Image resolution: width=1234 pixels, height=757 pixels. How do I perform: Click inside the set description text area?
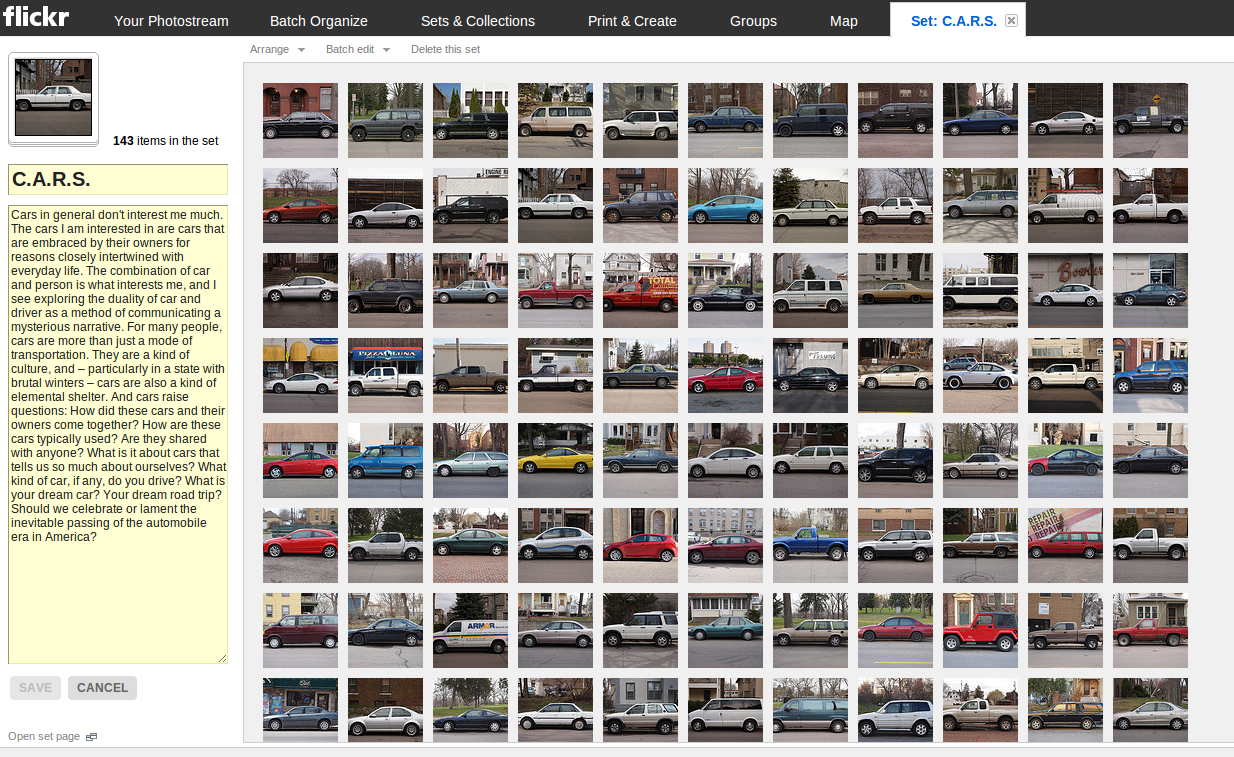(x=118, y=600)
